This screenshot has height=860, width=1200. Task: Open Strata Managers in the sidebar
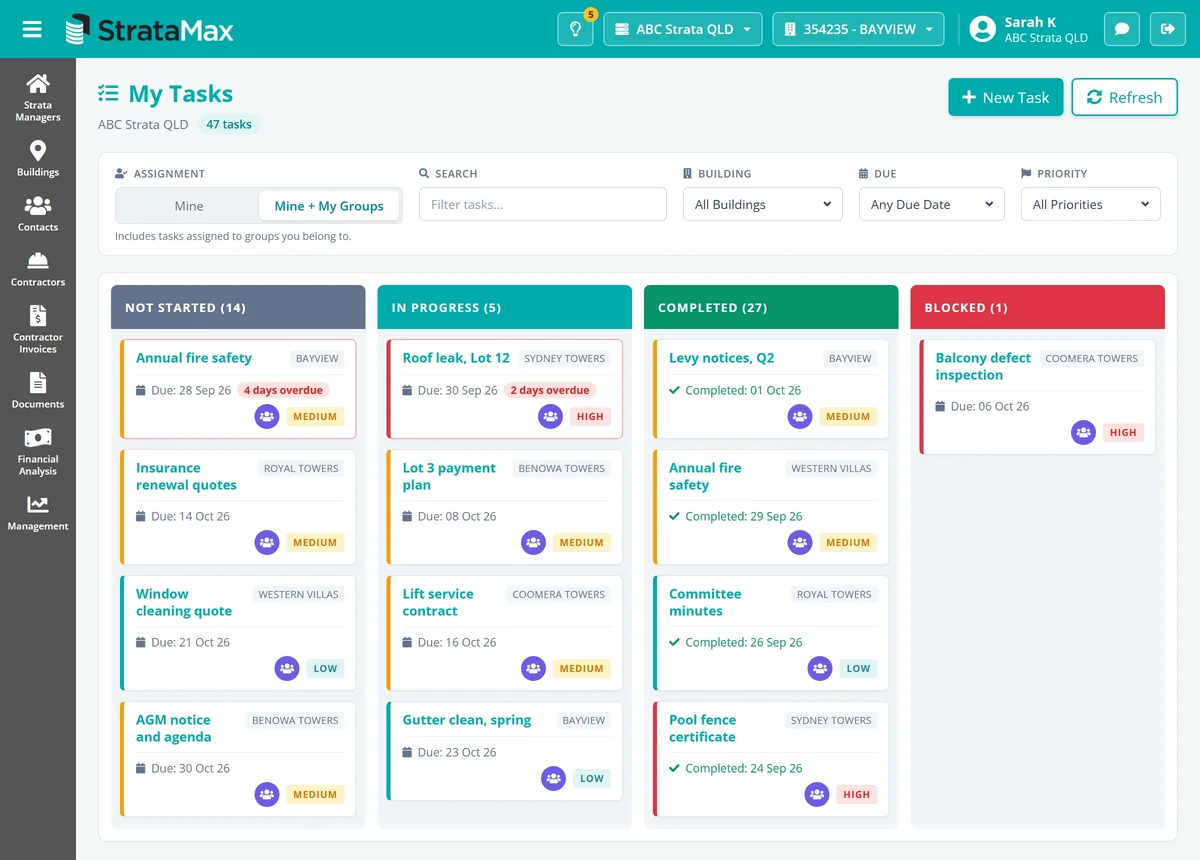pos(38,98)
